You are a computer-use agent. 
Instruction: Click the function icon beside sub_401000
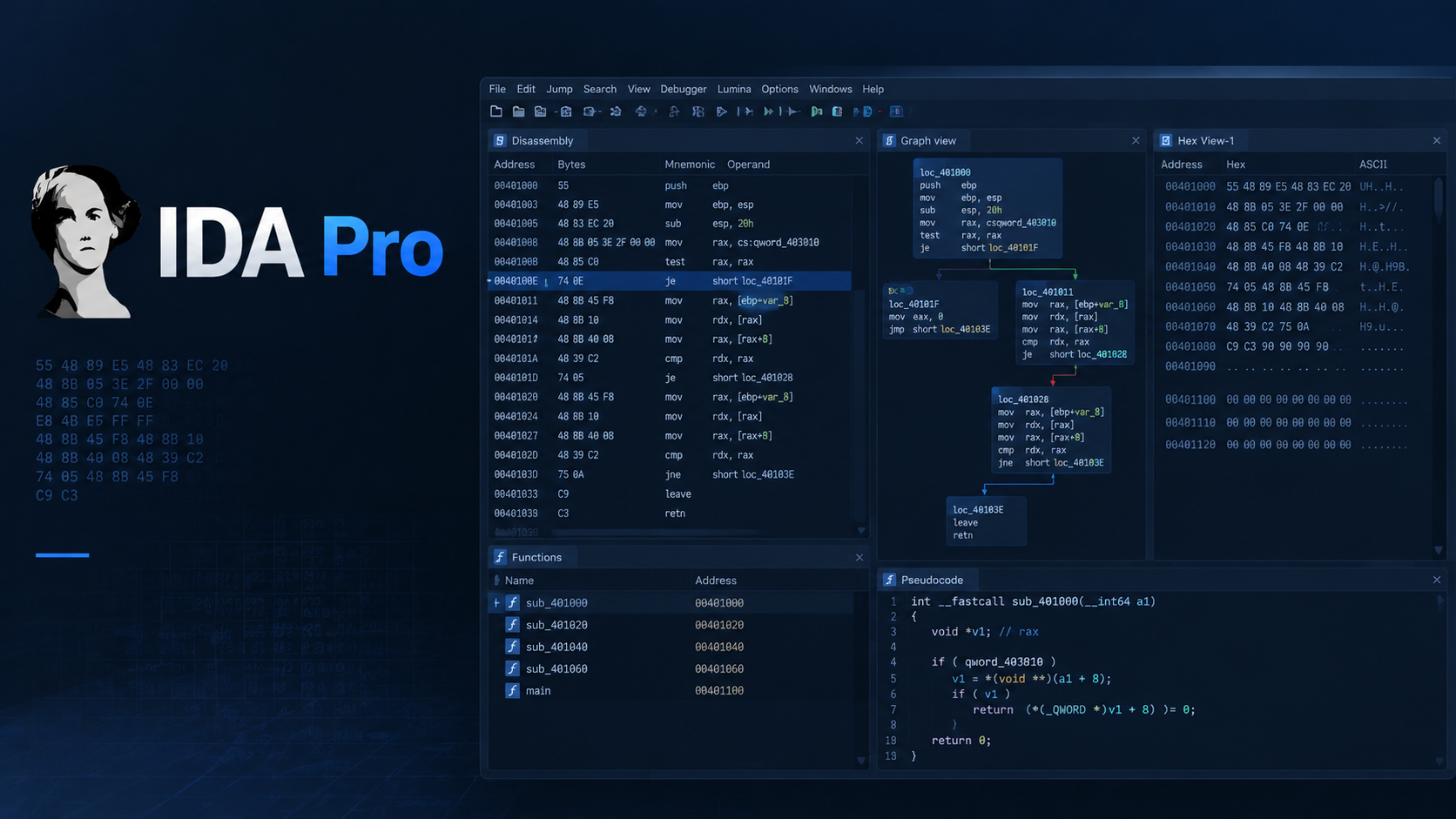pyautogui.click(x=513, y=602)
